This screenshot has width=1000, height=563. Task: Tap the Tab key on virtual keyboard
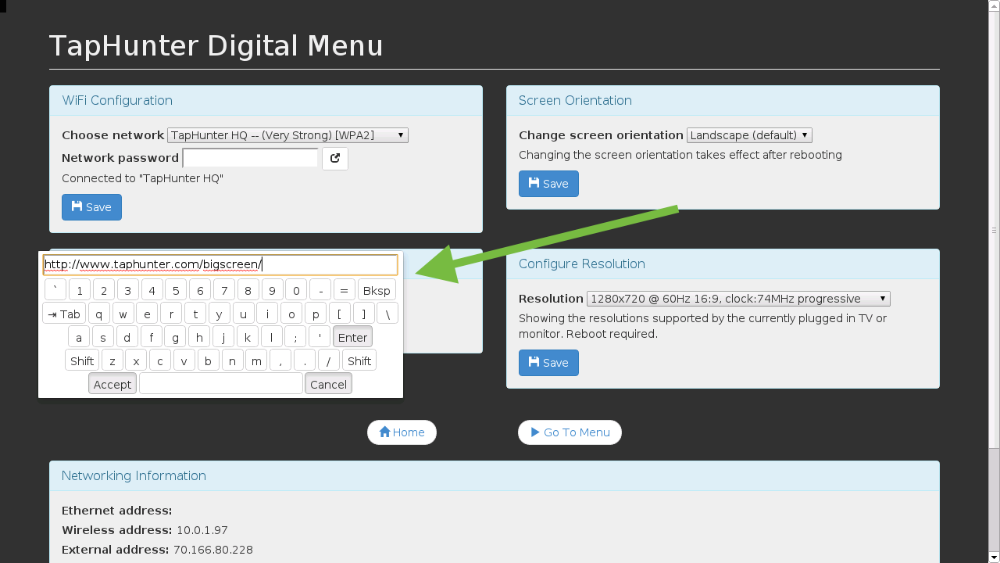[64, 314]
